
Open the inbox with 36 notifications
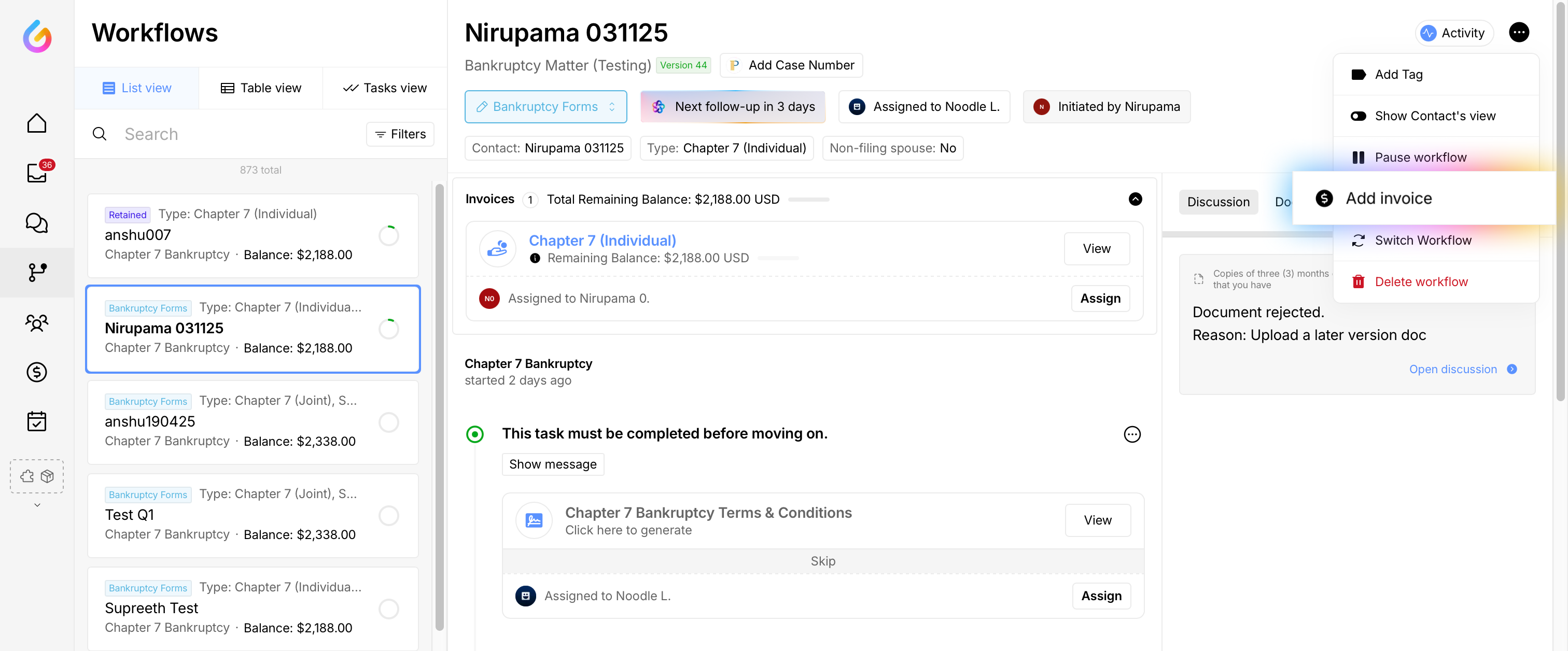tap(36, 174)
